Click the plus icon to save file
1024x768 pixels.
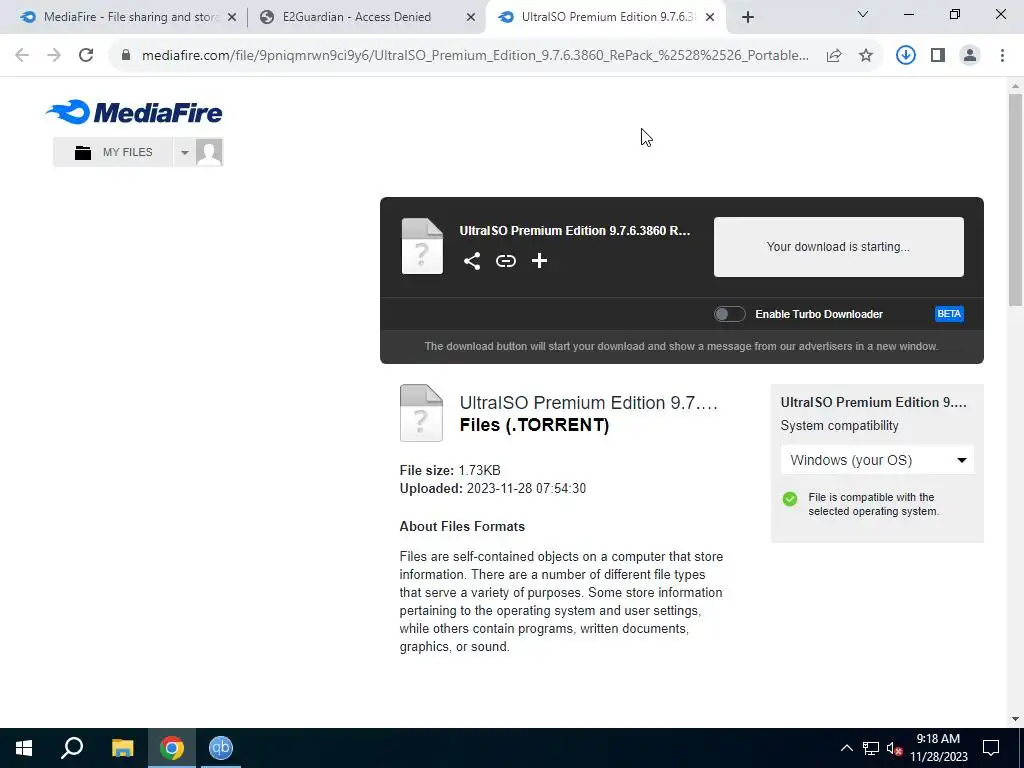[x=539, y=261]
